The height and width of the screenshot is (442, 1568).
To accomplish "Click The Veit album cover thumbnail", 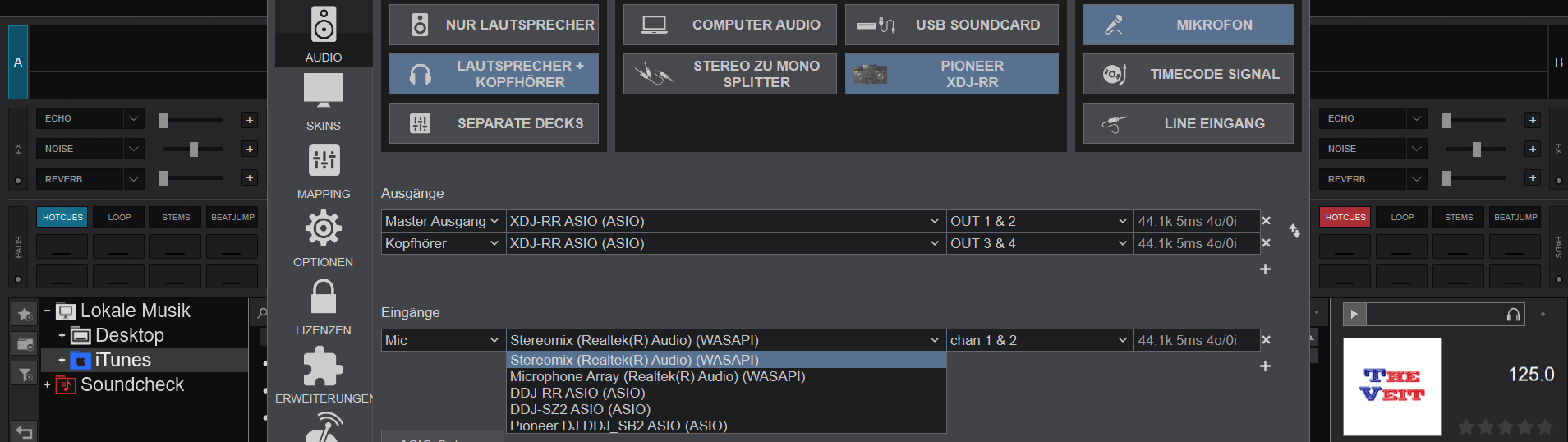I will (x=1391, y=386).
